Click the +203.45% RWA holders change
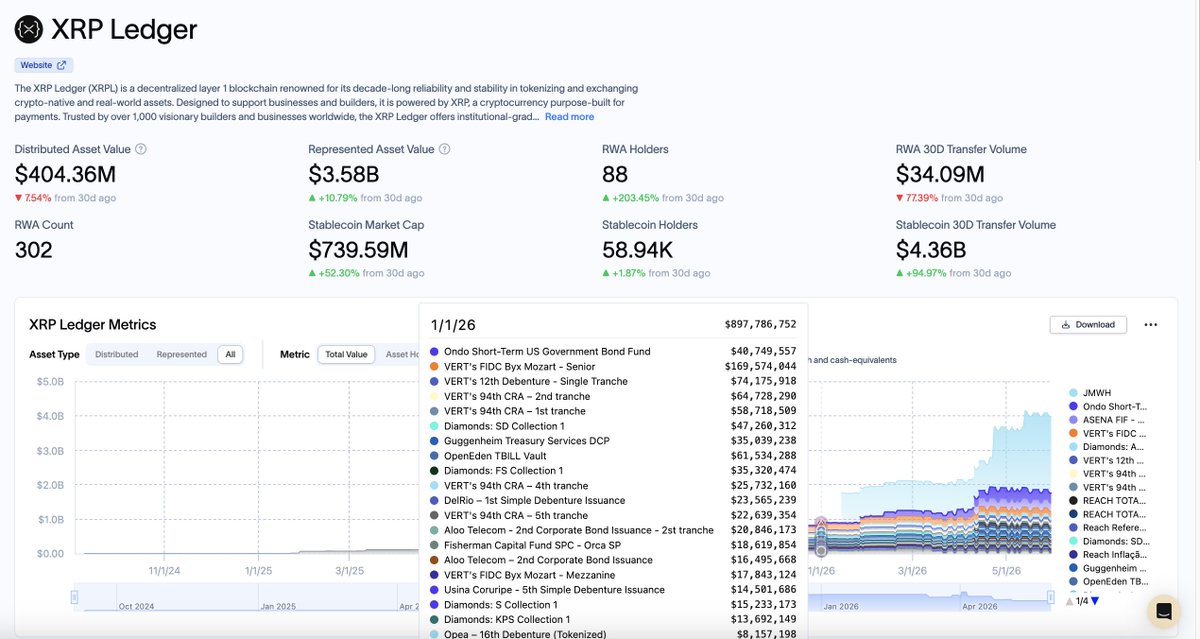 [629, 198]
